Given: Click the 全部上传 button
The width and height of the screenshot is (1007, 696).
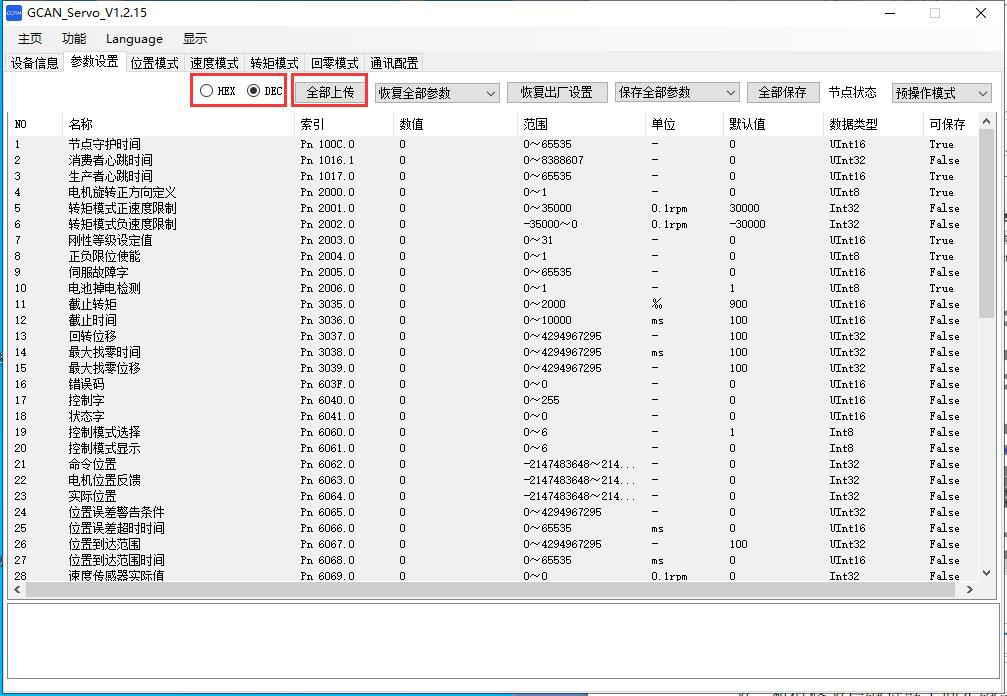Looking at the screenshot, I should point(330,92).
